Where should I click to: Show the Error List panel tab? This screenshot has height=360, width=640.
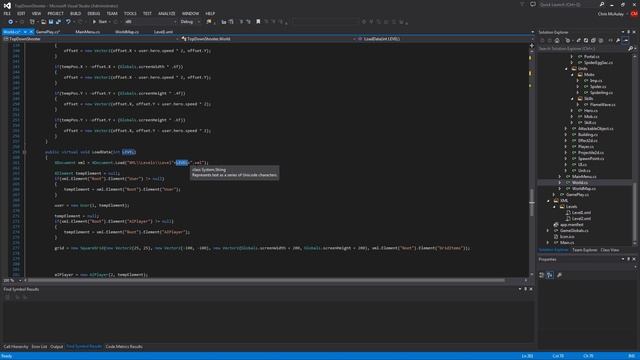39,347
